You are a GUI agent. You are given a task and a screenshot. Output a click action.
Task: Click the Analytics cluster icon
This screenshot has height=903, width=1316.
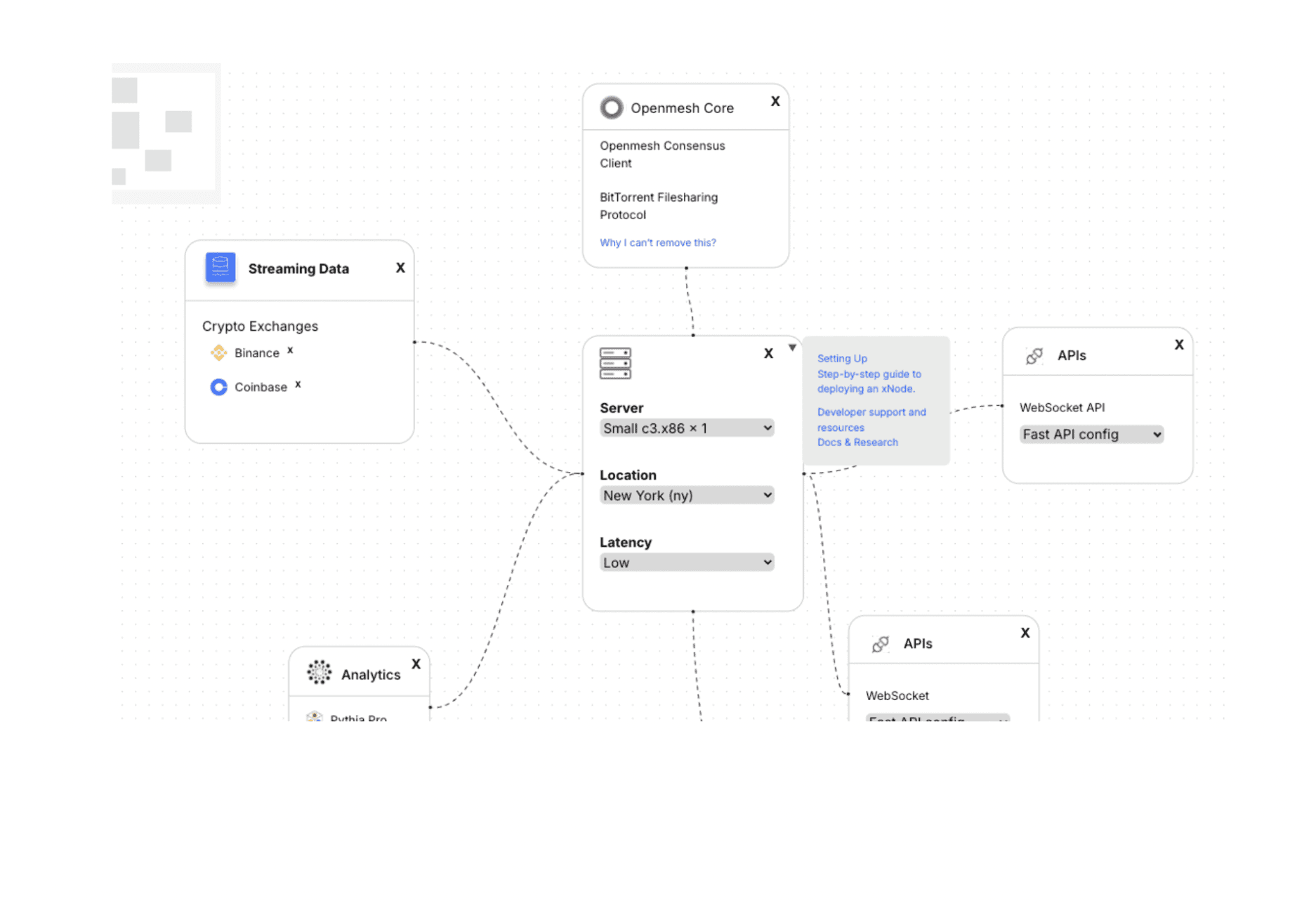click(x=319, y=672)
